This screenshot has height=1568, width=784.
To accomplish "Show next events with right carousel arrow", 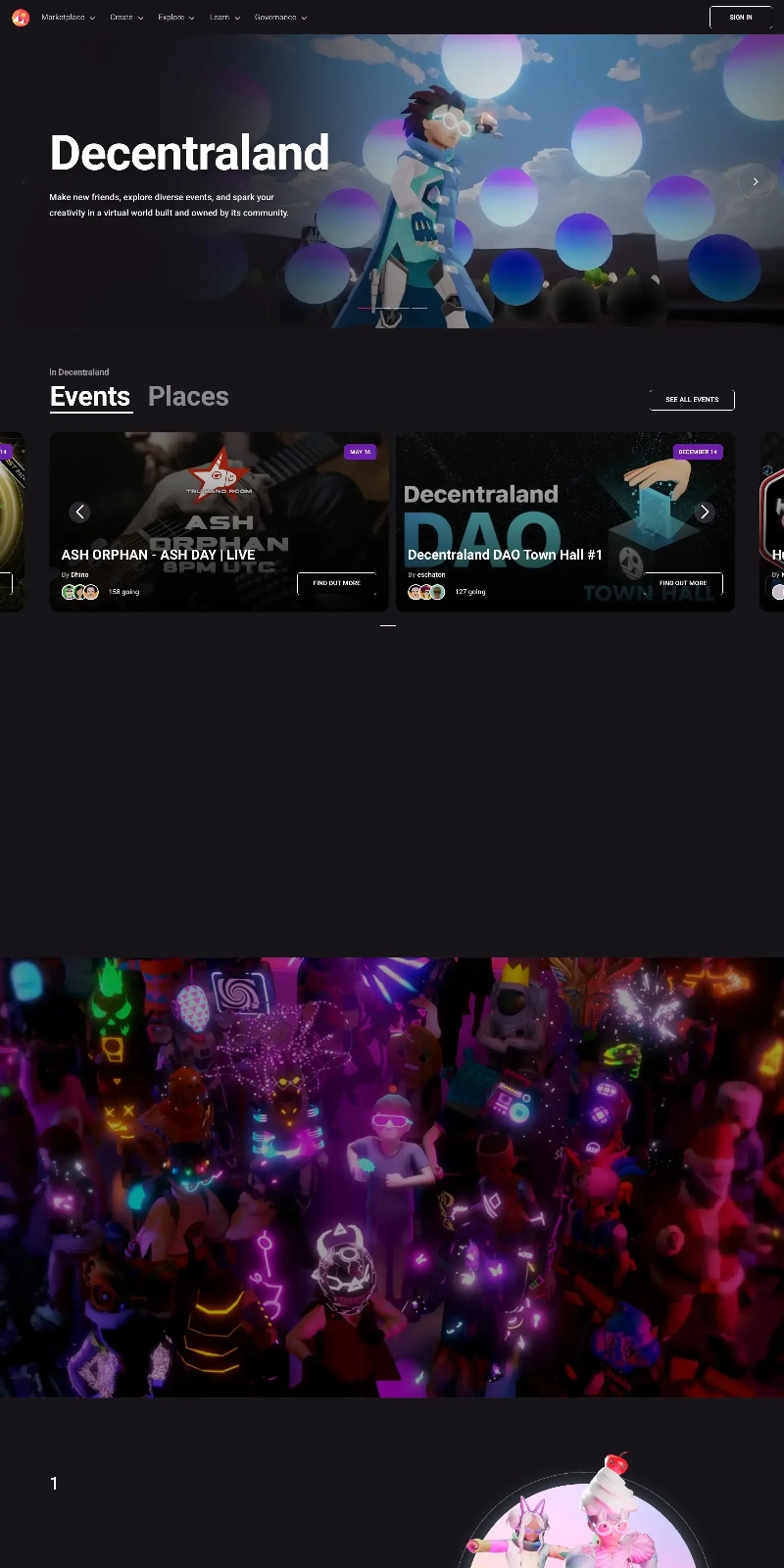I will [704, 512].
